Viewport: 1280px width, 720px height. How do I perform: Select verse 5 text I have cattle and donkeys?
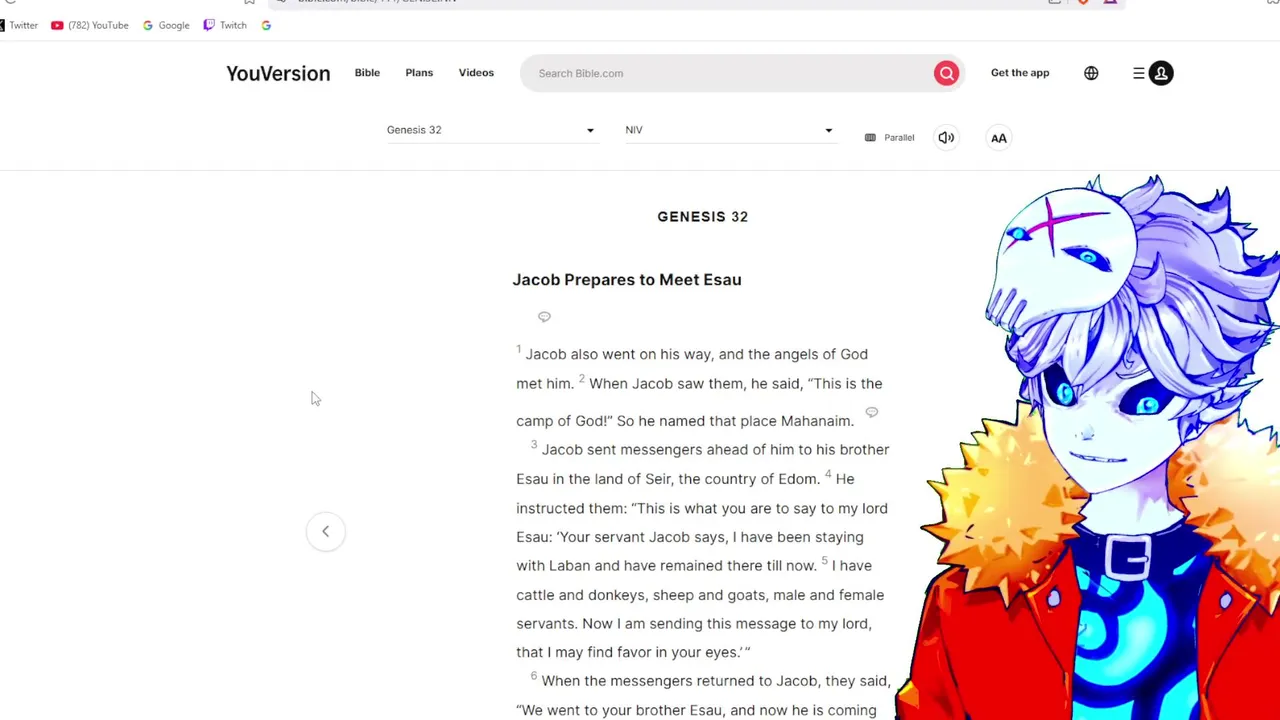(700, 580)
